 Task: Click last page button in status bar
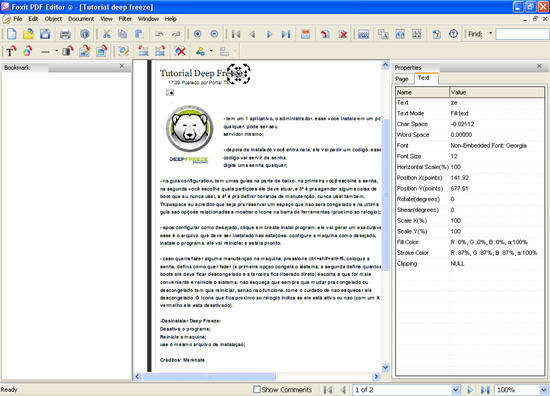pos(485,390)
